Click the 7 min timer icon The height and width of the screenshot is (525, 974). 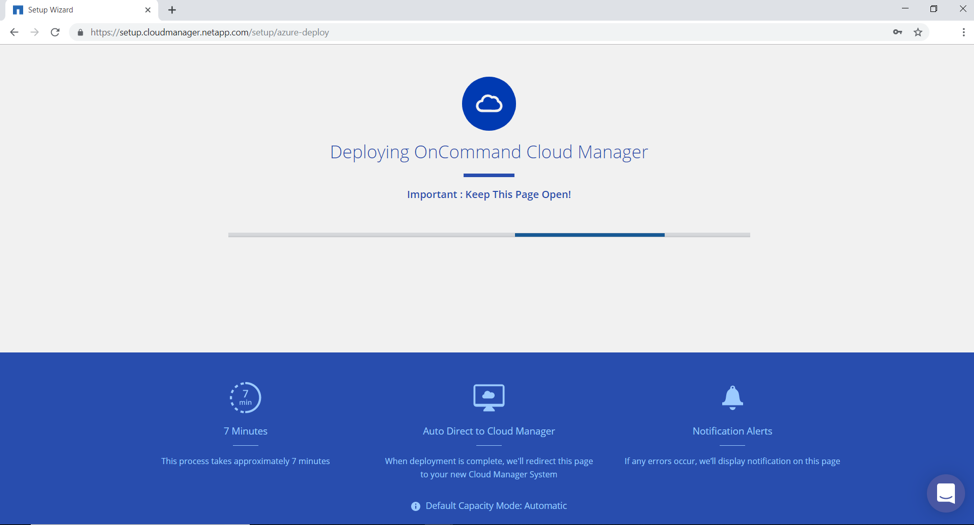[x=245, y=397]
